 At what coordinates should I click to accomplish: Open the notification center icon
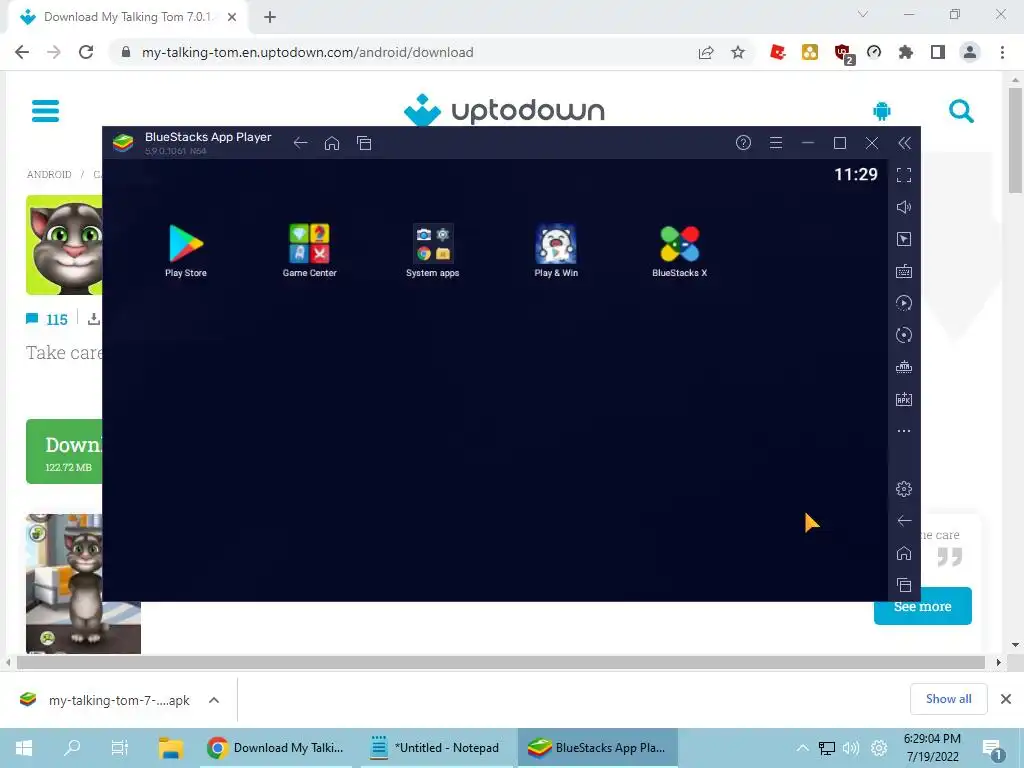point(993,748)
